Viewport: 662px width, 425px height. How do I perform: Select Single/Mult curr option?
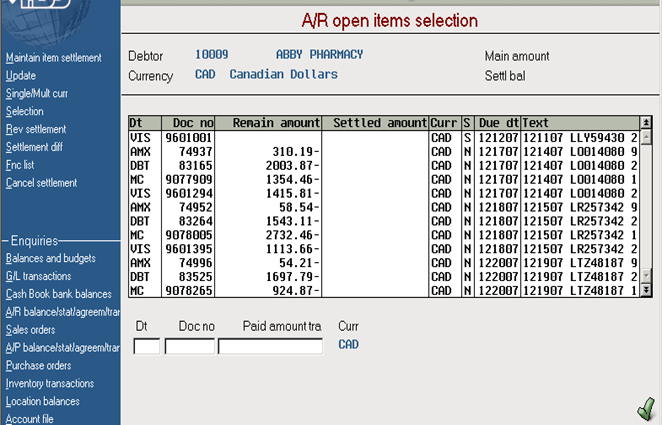pos(37,93)
